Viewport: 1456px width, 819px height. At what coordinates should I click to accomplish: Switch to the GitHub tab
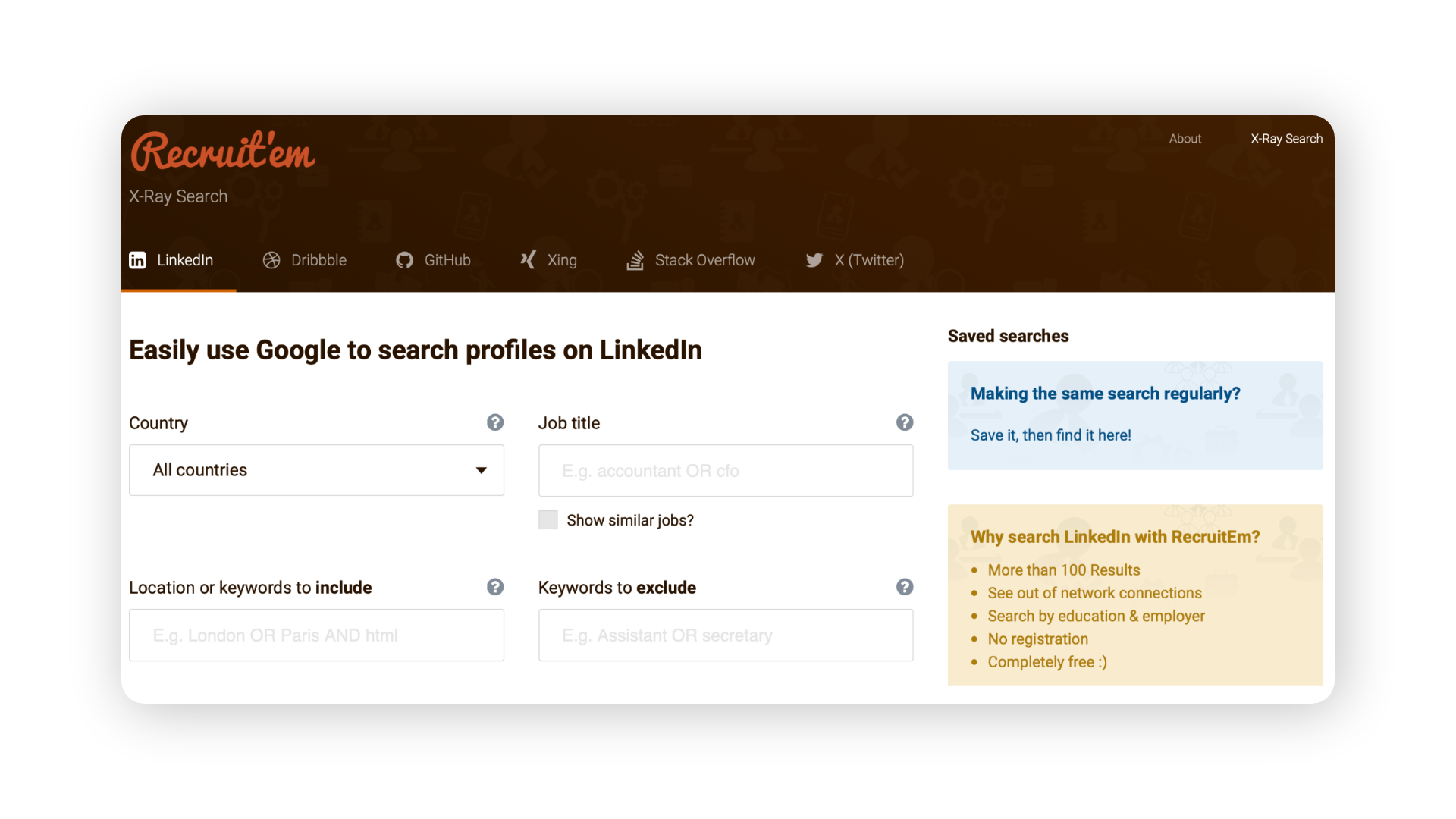point(434,260)
